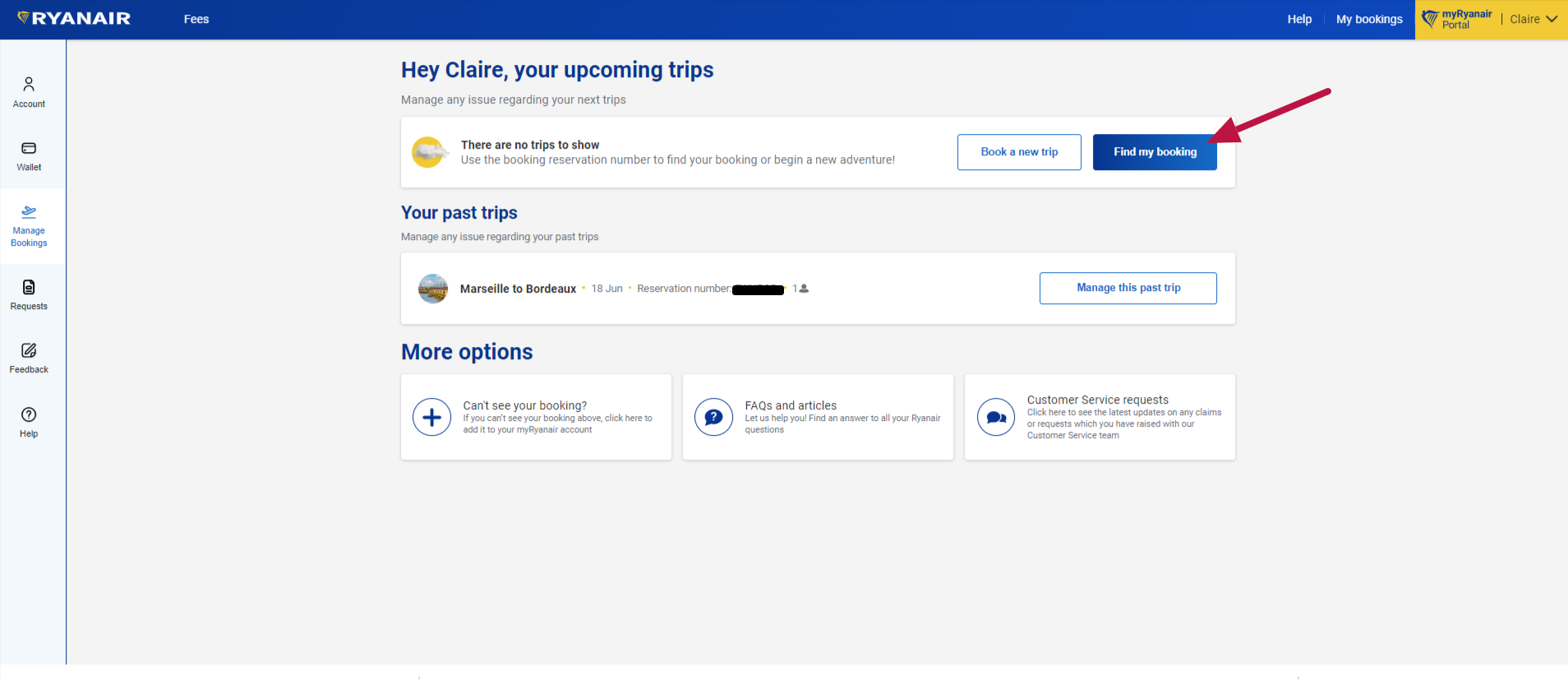Click the Book a new trip button

[x=1019, y=152]
